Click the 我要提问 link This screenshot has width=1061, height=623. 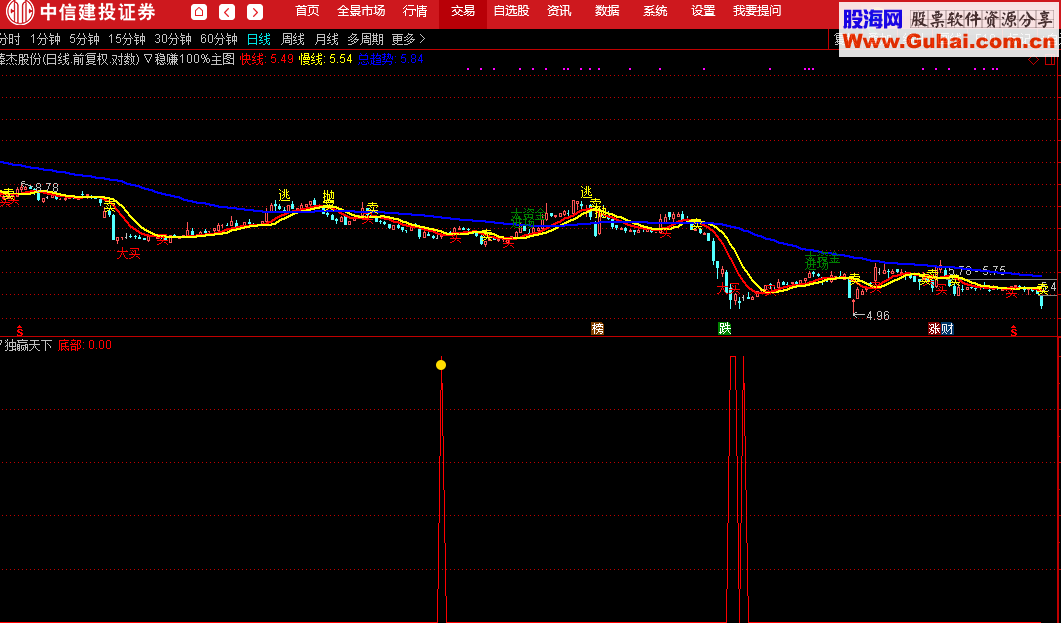click(x=757, y=11)
